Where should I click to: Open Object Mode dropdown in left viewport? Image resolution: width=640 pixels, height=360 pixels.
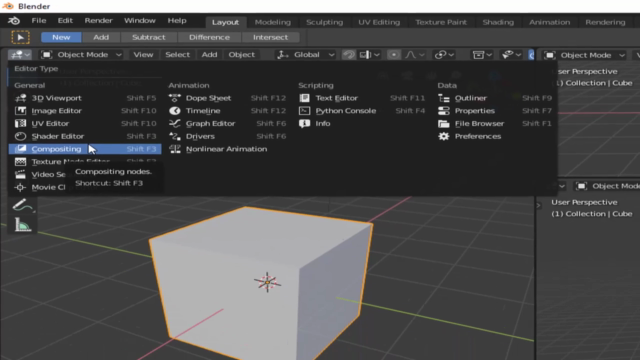point(81,54)
